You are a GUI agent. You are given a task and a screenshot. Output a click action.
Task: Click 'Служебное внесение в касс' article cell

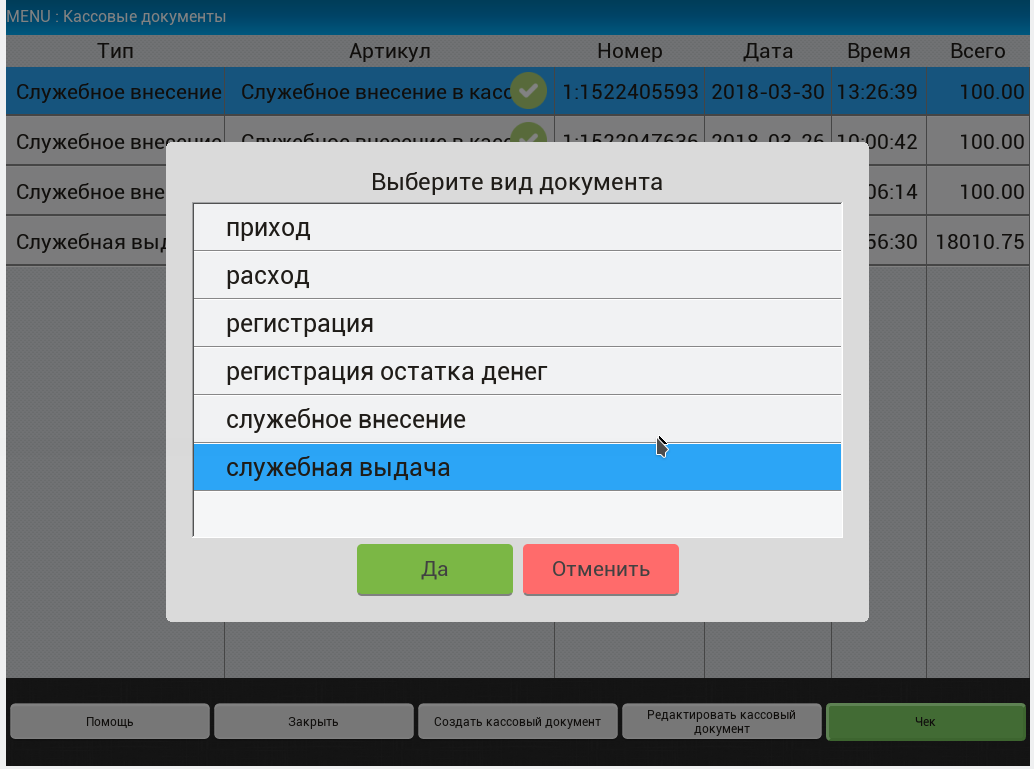coord(390,92)
